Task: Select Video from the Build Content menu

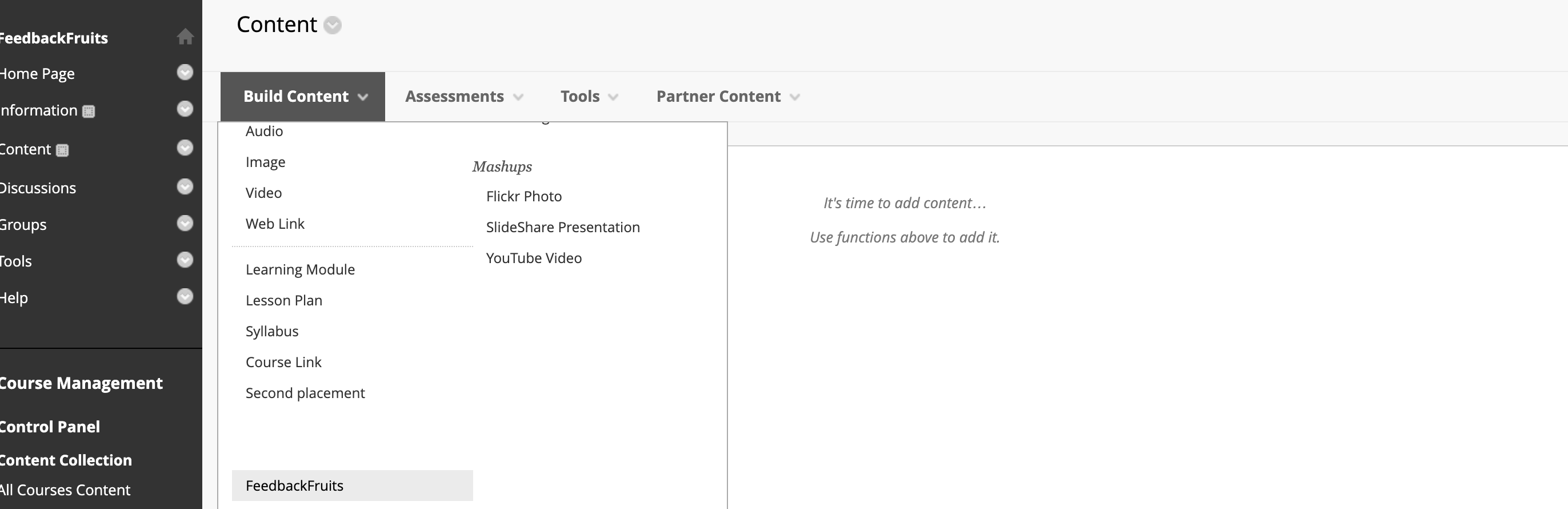Action: (x=263, y=193)
